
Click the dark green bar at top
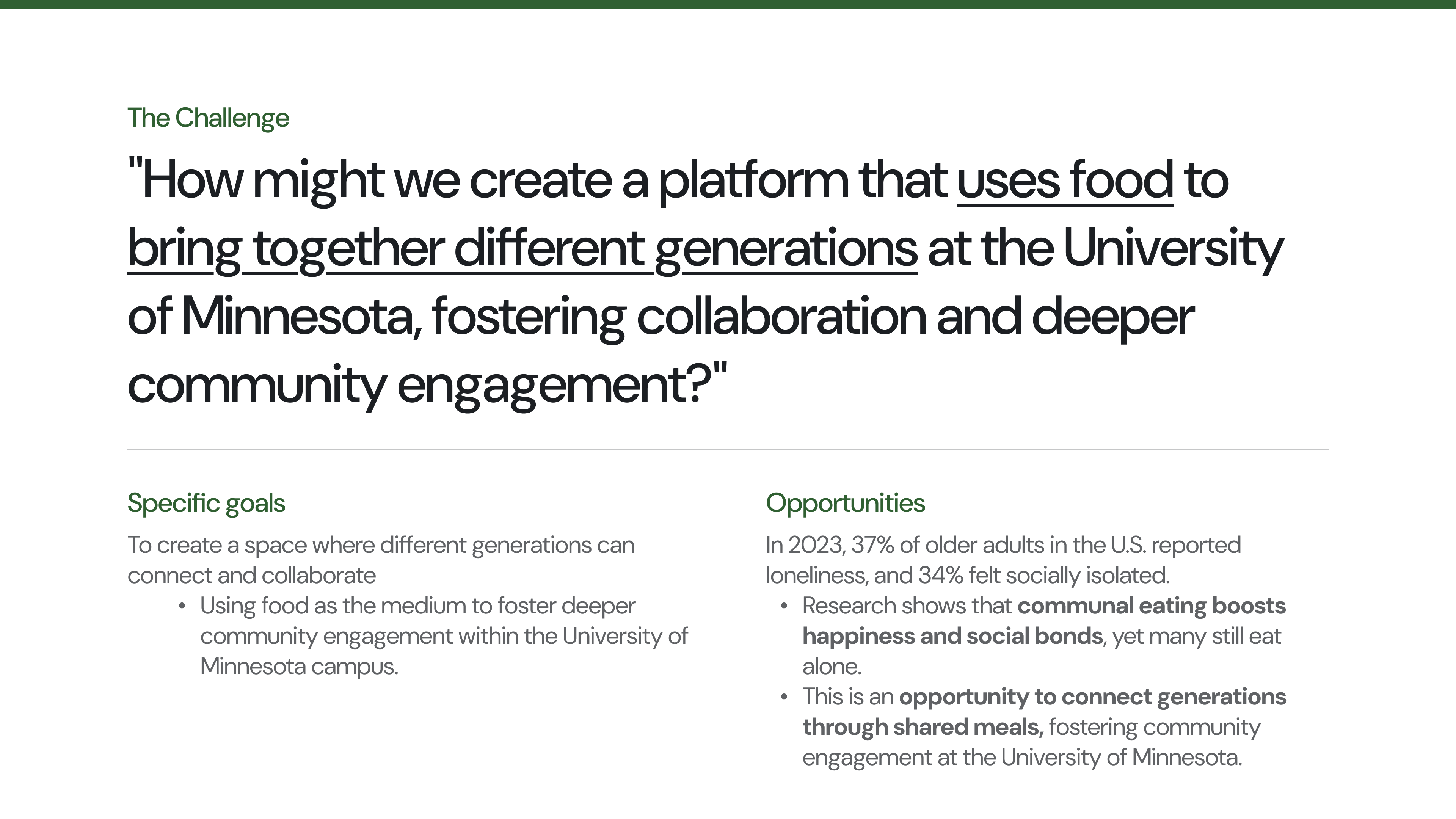[x=728, y=5]
